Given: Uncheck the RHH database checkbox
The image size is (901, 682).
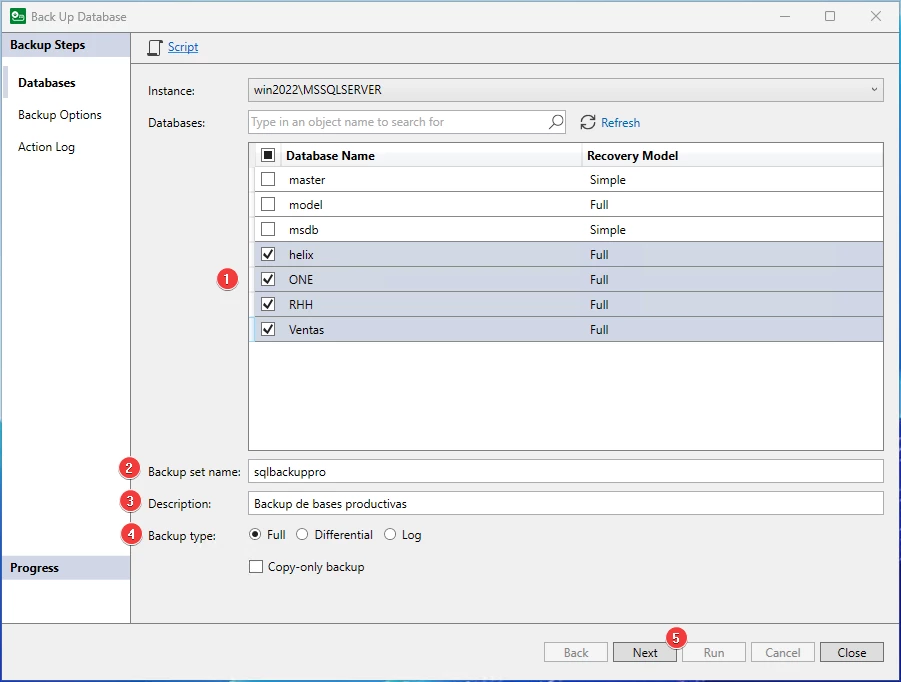Looking at the screenshot, I should [268, 304].
